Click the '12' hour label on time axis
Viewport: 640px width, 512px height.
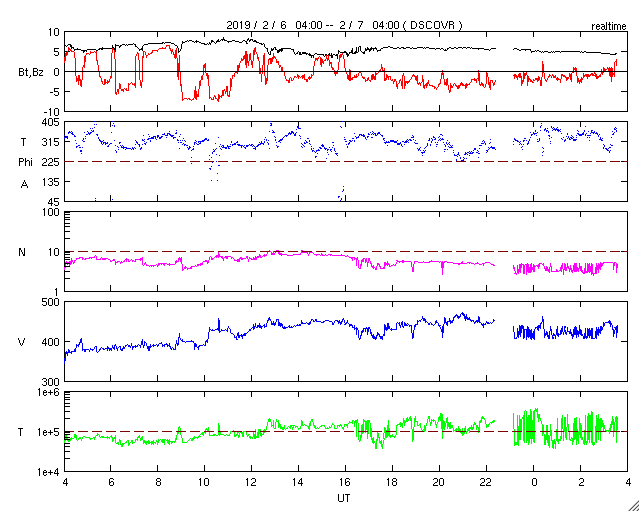tap(251, 483)
